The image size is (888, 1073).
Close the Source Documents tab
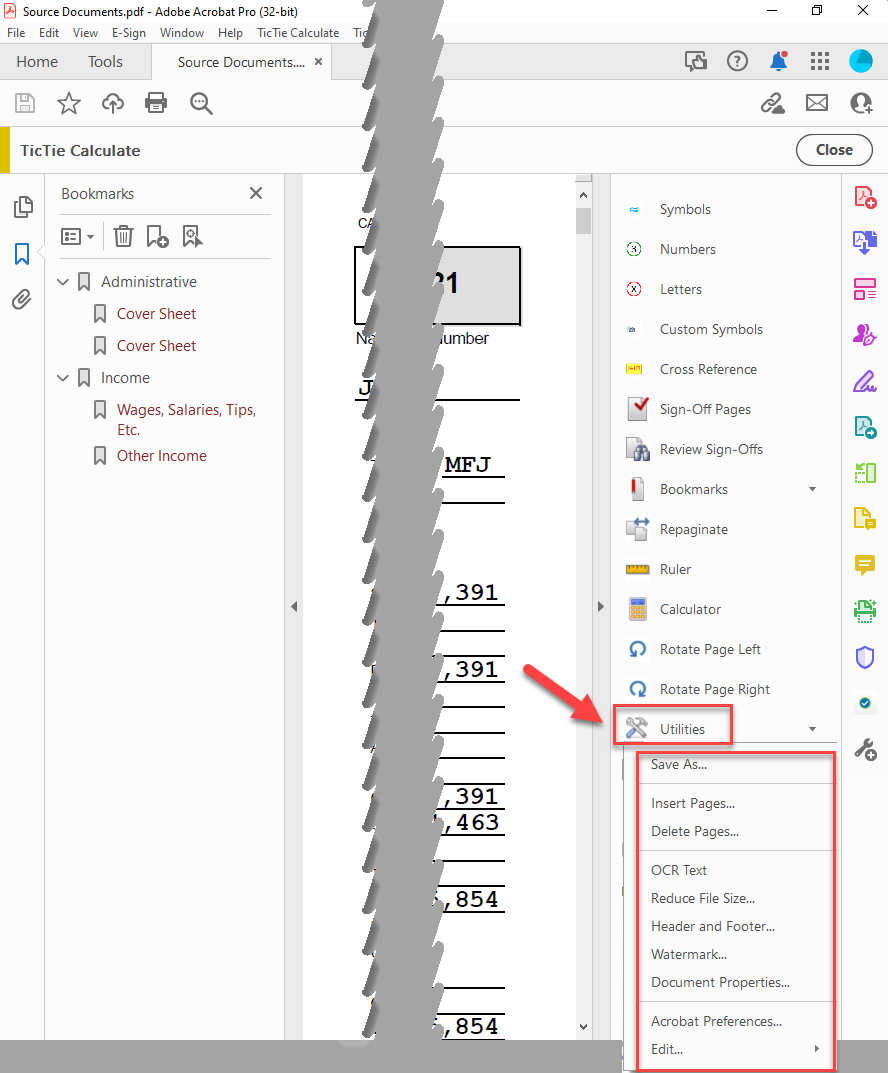tap(318, 62)
